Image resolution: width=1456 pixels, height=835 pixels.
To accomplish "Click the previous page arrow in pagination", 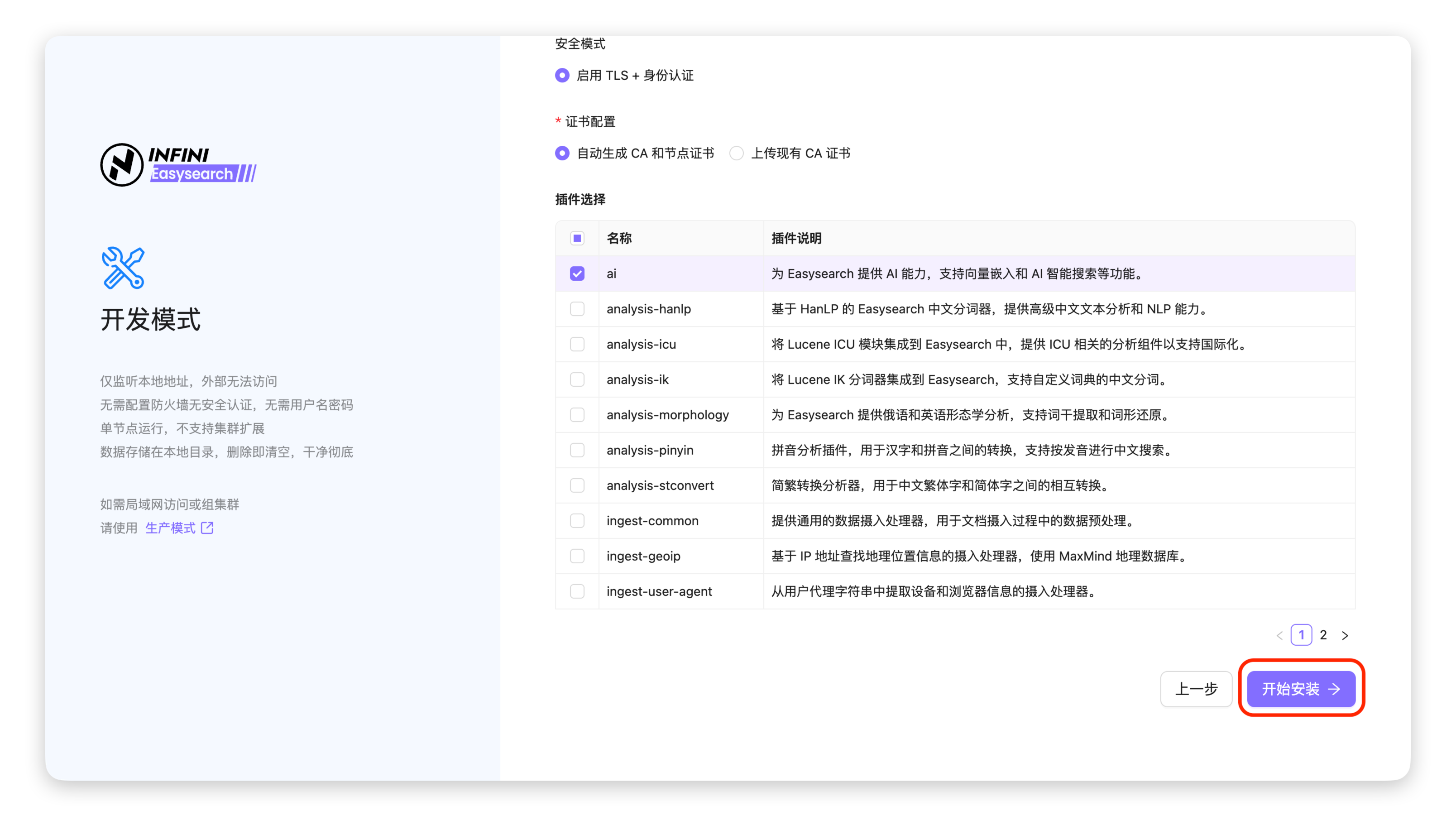I will click(1279, 635).
